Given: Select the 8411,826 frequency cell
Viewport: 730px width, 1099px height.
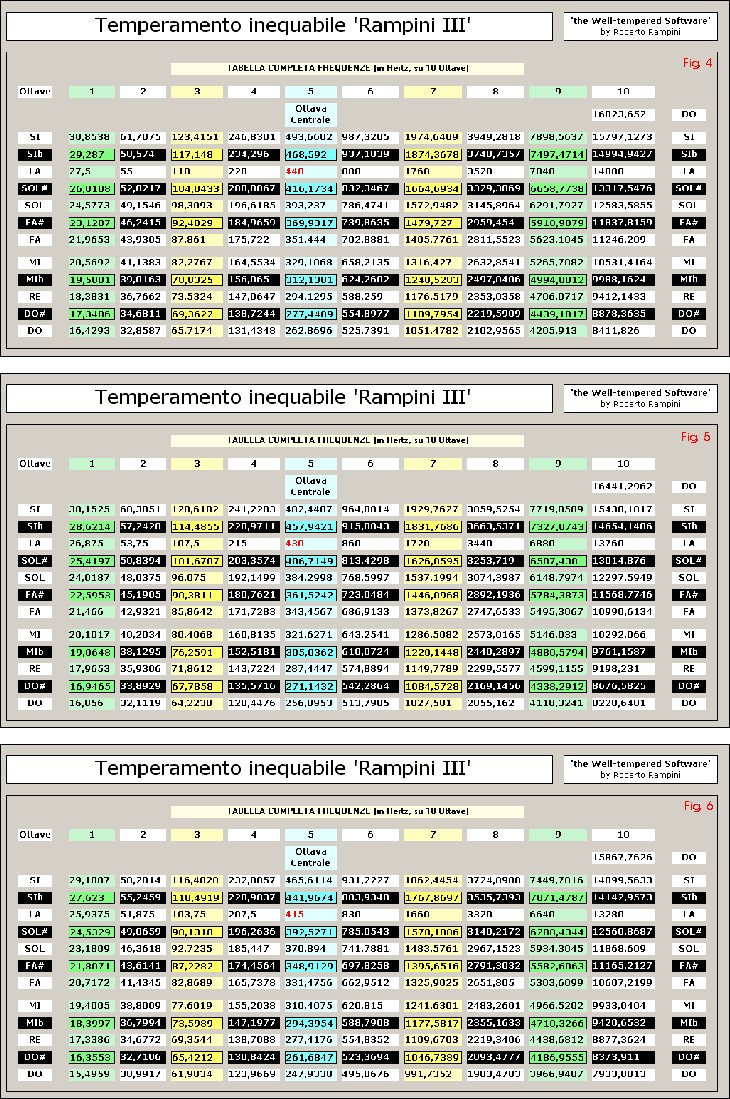Looking at the screenshot, I should pos(623,330).
